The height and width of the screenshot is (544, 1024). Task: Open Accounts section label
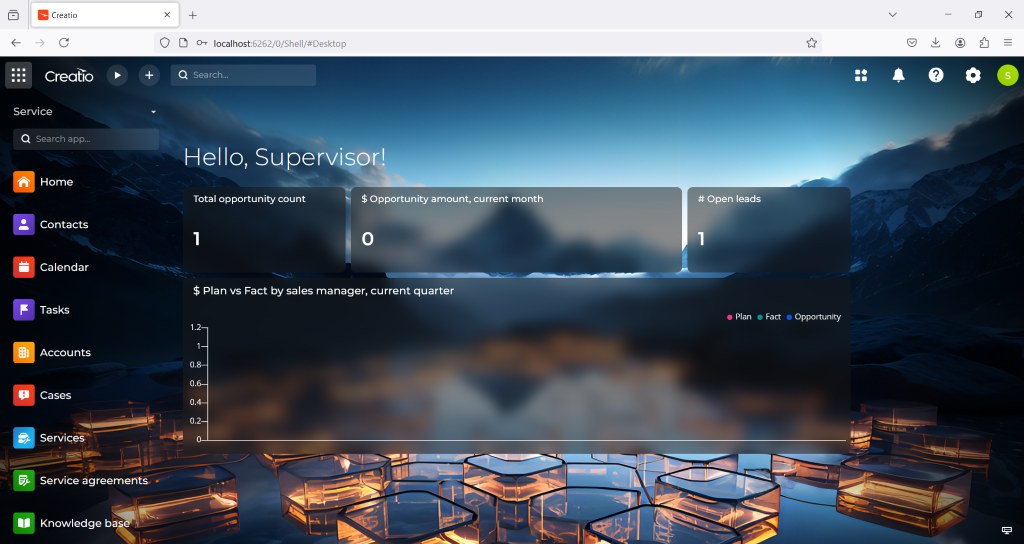[x=65, y=353]
